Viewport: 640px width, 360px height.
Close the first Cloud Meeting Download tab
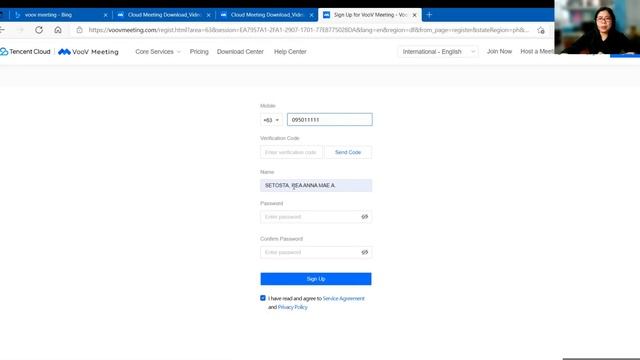click(209, 15)
